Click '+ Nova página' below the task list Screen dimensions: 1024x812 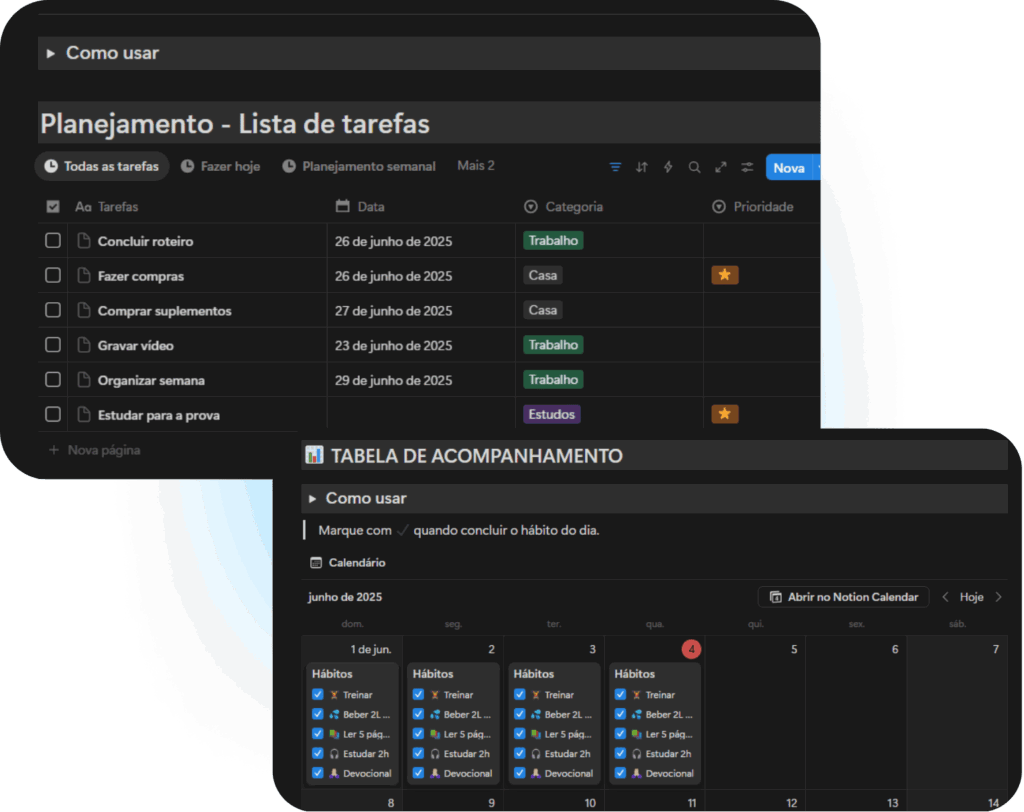click(x=95, y=450)
